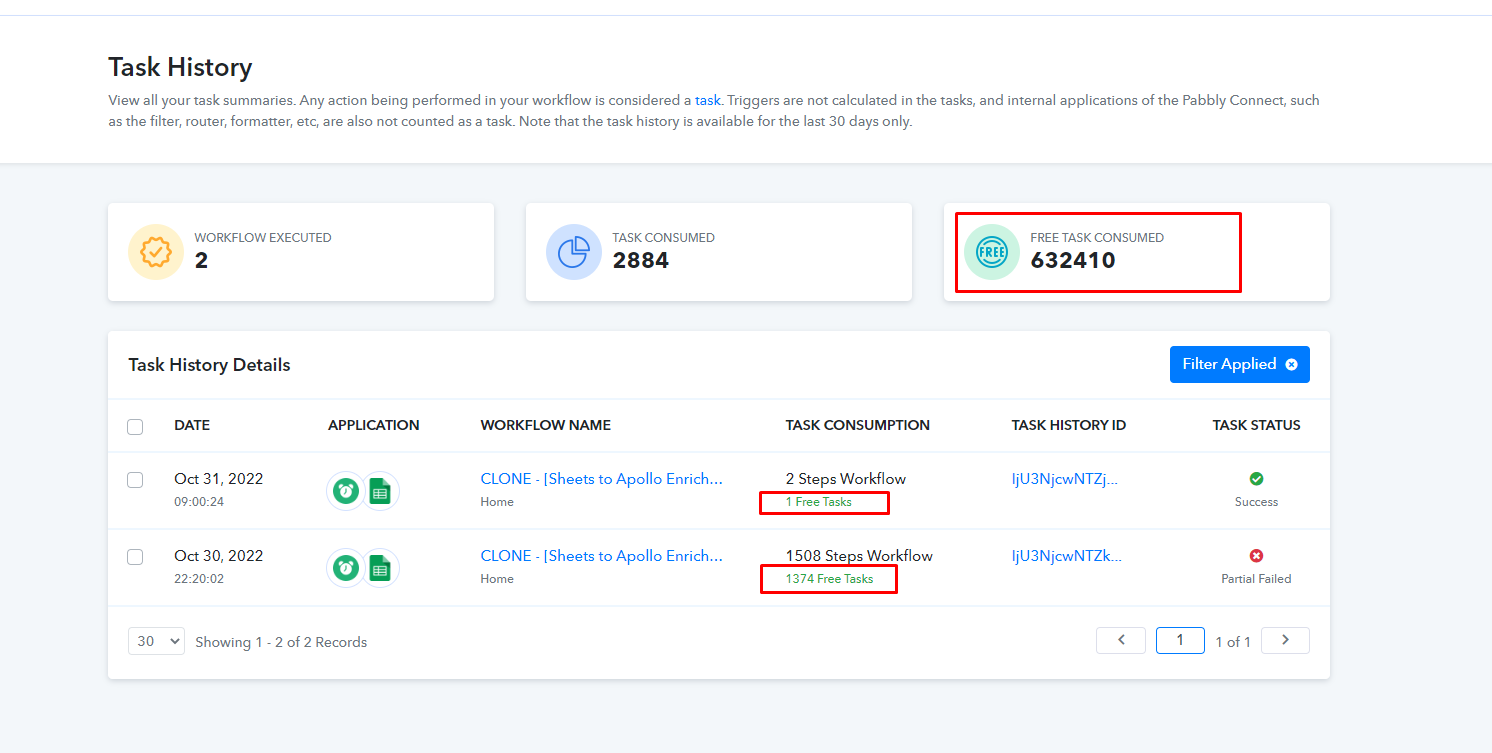Screen dimensions: 1492x753
Task: Check the Oct 31, 2022 row checkbox
Action: 135,480
